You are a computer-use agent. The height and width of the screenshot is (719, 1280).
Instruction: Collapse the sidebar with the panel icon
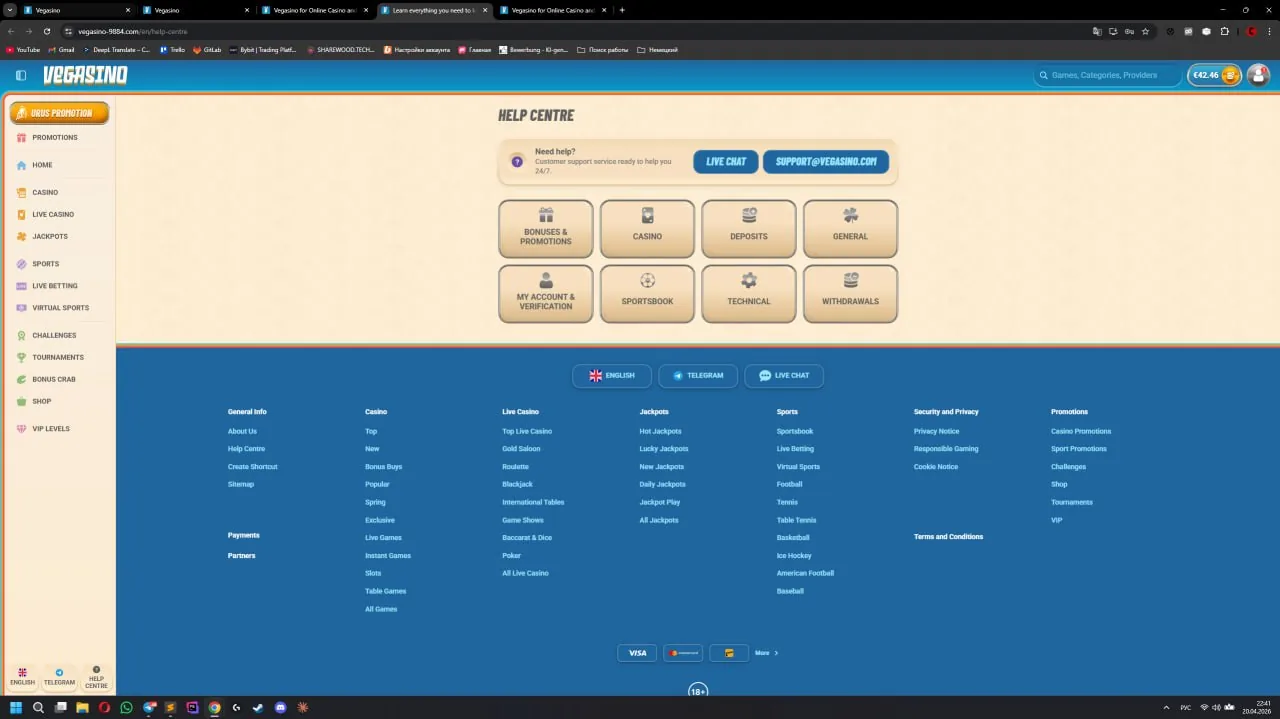[x=21, y=75]
